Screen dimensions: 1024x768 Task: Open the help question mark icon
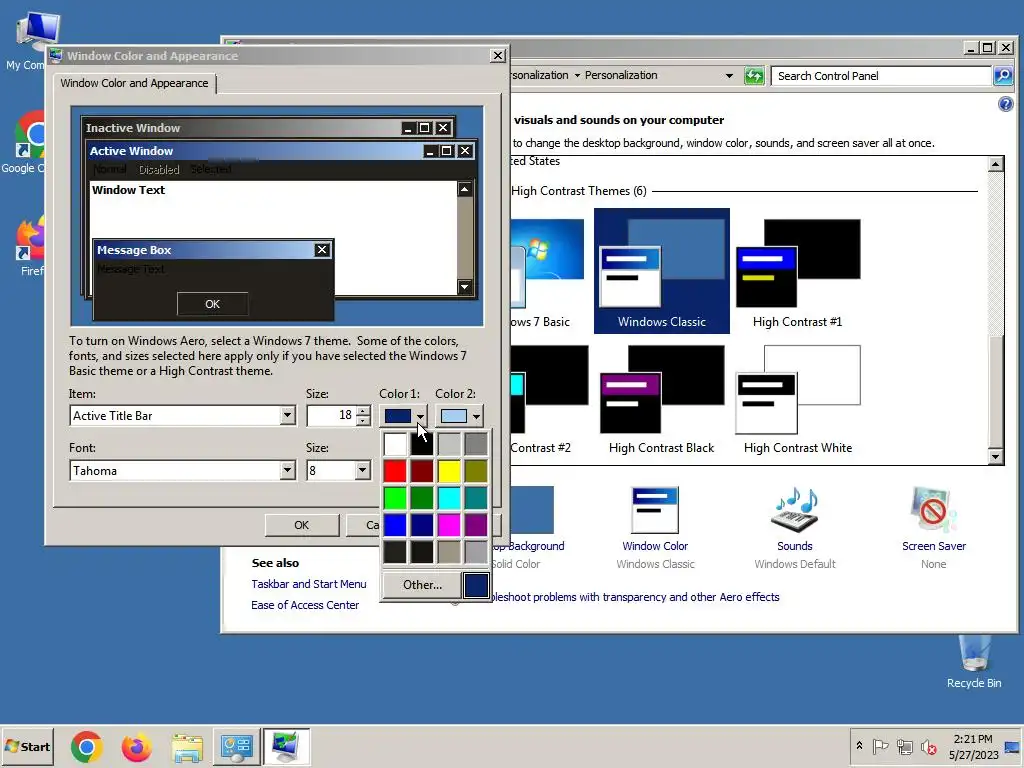pos(1006,104)
